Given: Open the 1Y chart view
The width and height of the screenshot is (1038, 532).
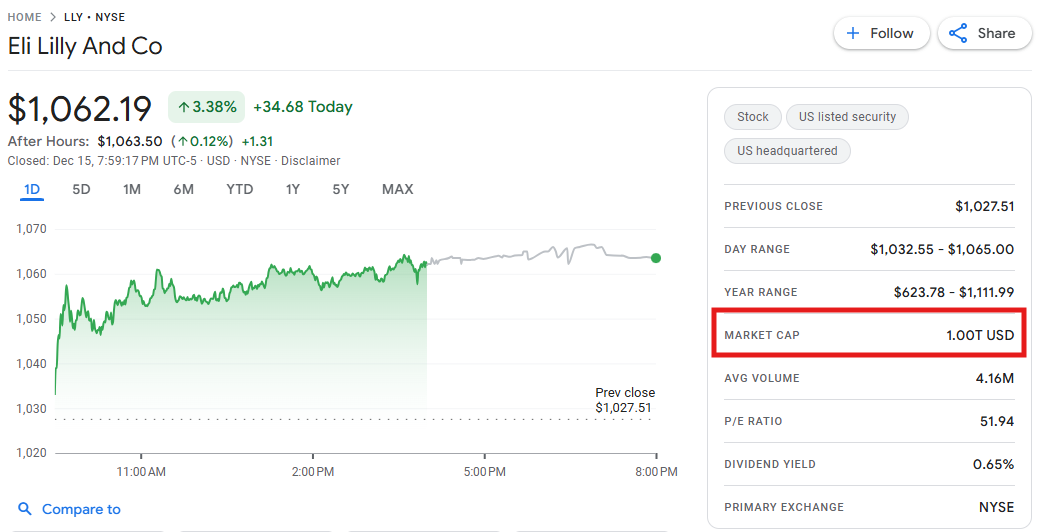Looking at the screenshot, I should click(x=293, y=189).
